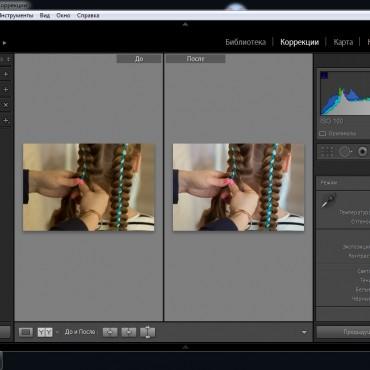Select the spot removal circle tool
Viewport: 370px width, 370px height.
[346, 152]
